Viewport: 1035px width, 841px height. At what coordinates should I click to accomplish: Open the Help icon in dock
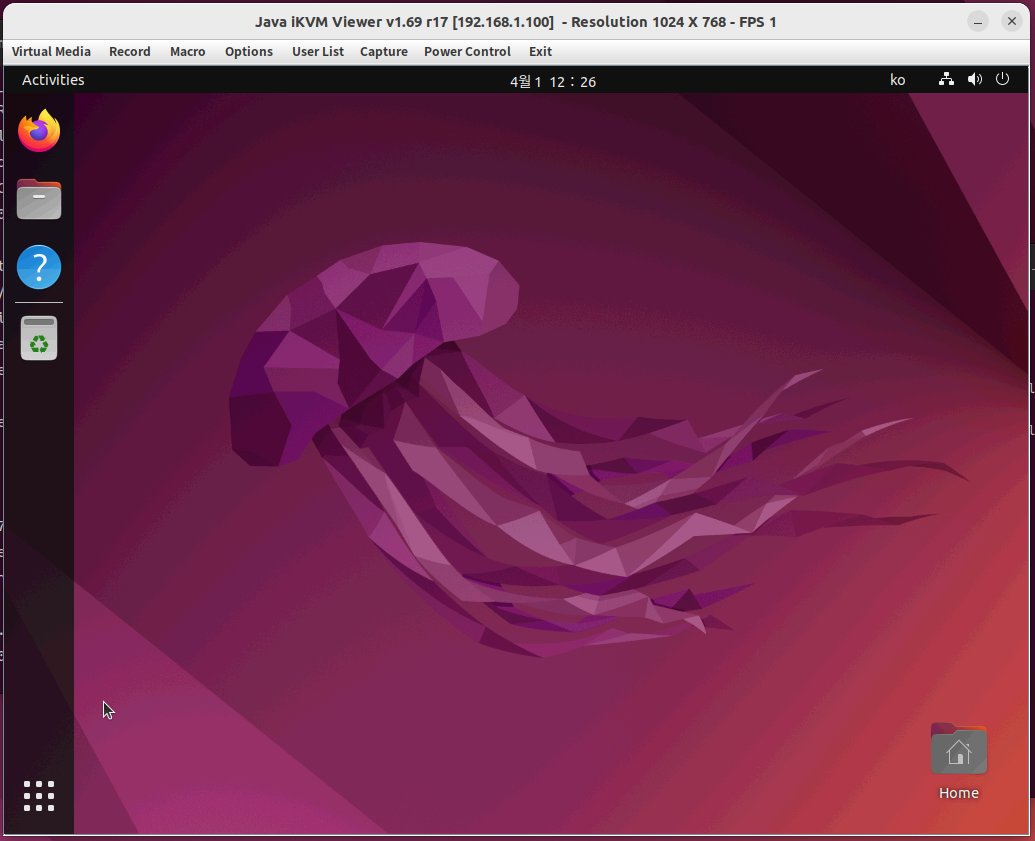click(39, 267)
